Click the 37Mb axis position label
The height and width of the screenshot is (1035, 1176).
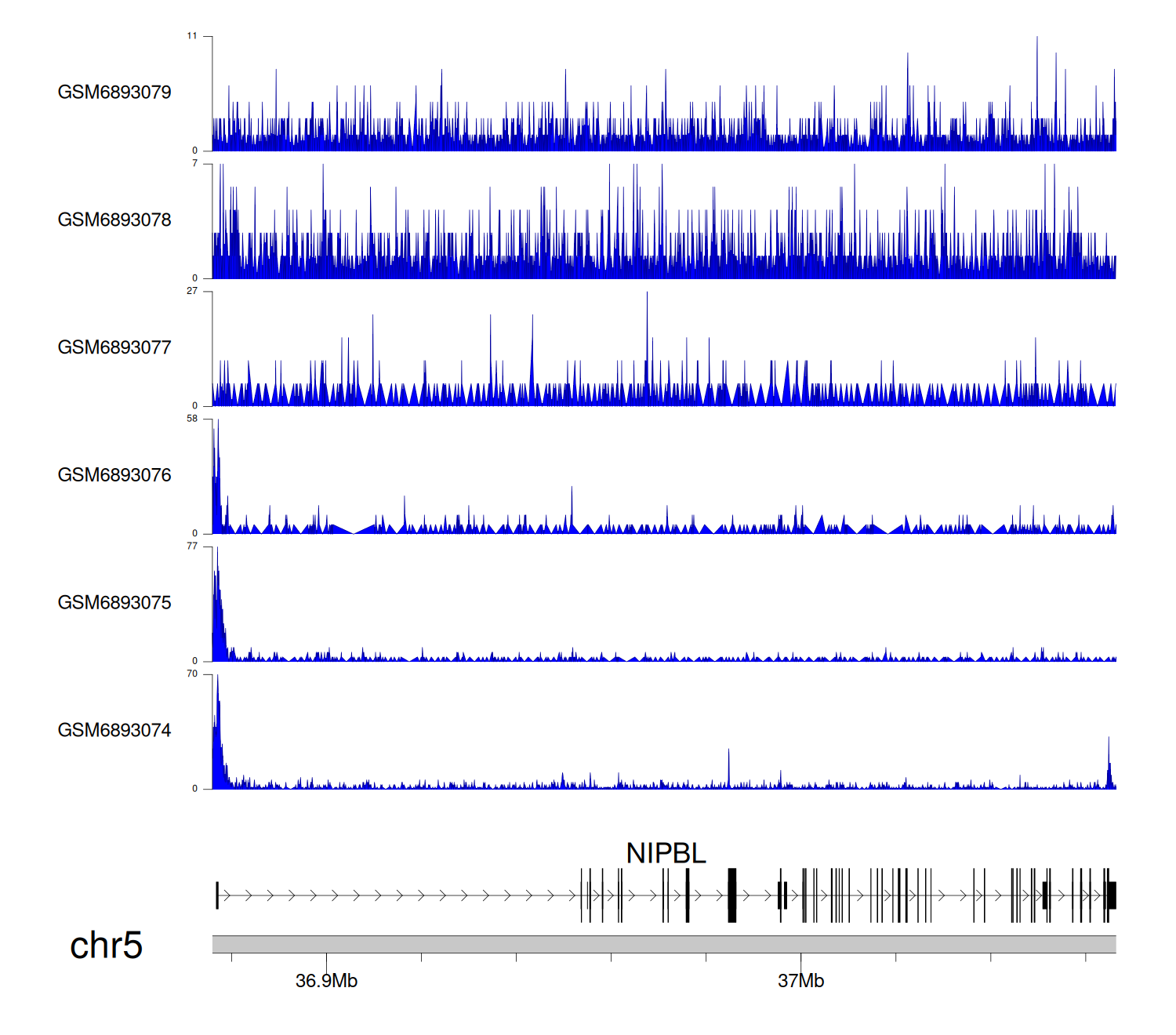point(800,981)
